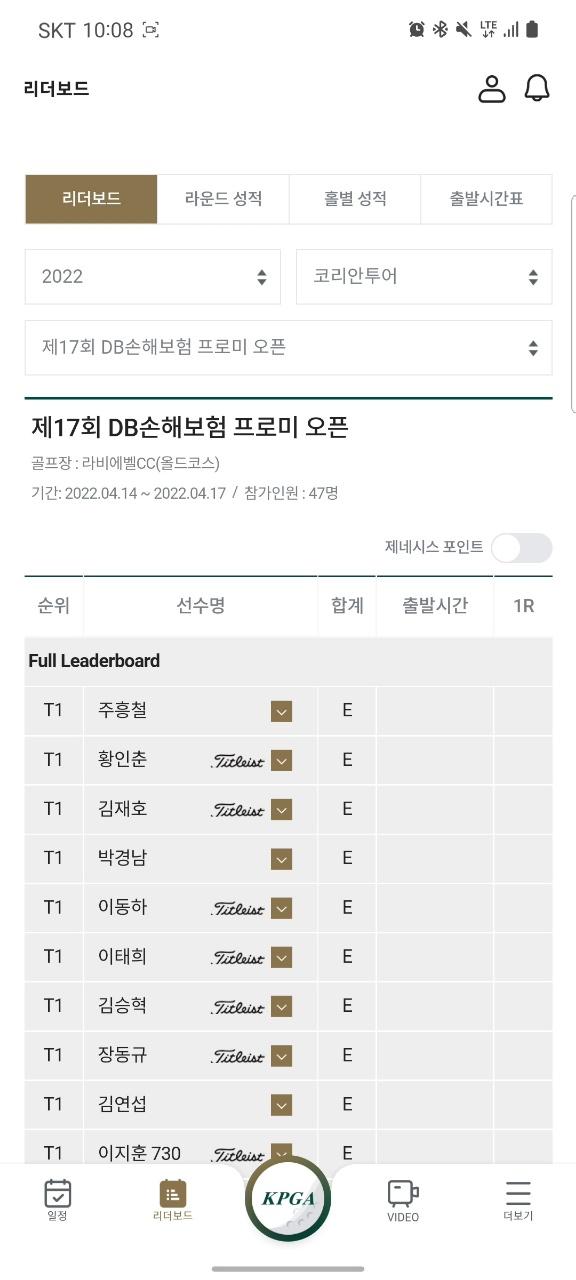
Task: Click the 선수명 column header
Action: [201, 606]
